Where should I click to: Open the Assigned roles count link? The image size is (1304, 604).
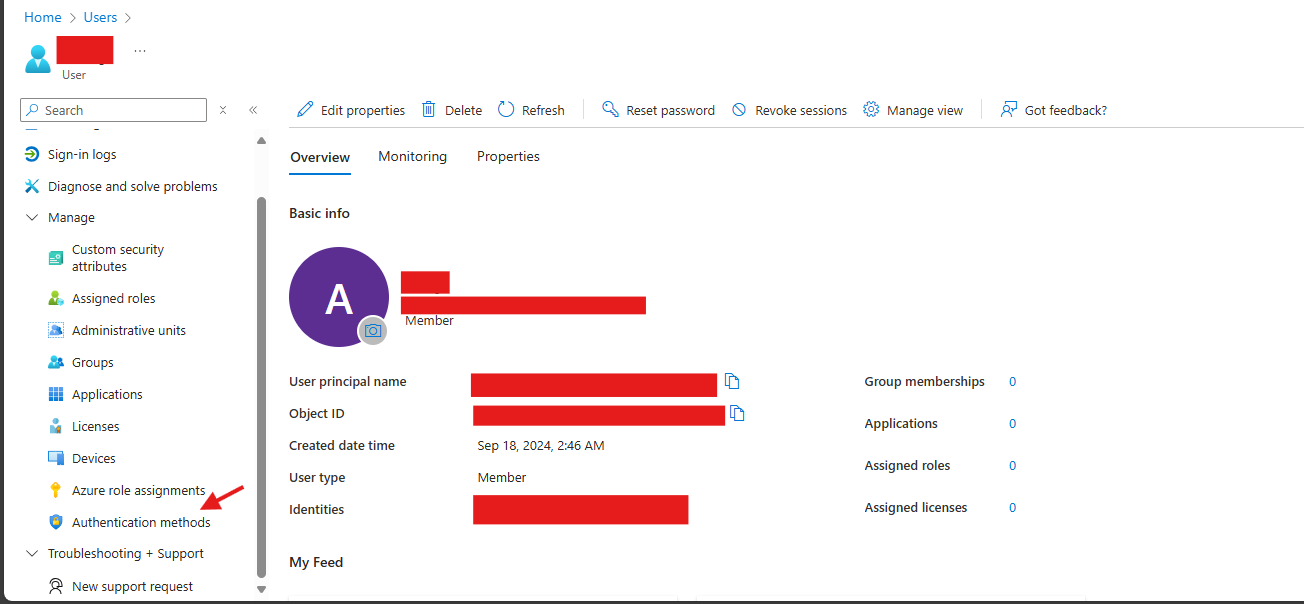pyautogui.click(x=1012, y=466)
